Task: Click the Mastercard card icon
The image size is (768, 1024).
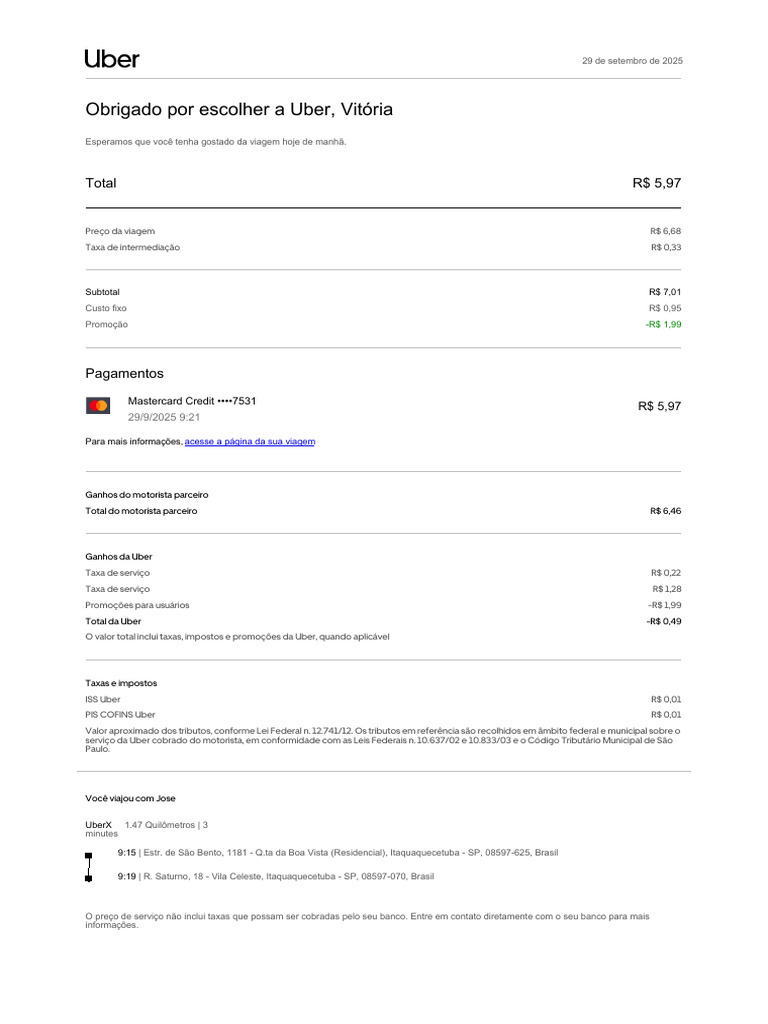Action: click(x=98, y=406)
